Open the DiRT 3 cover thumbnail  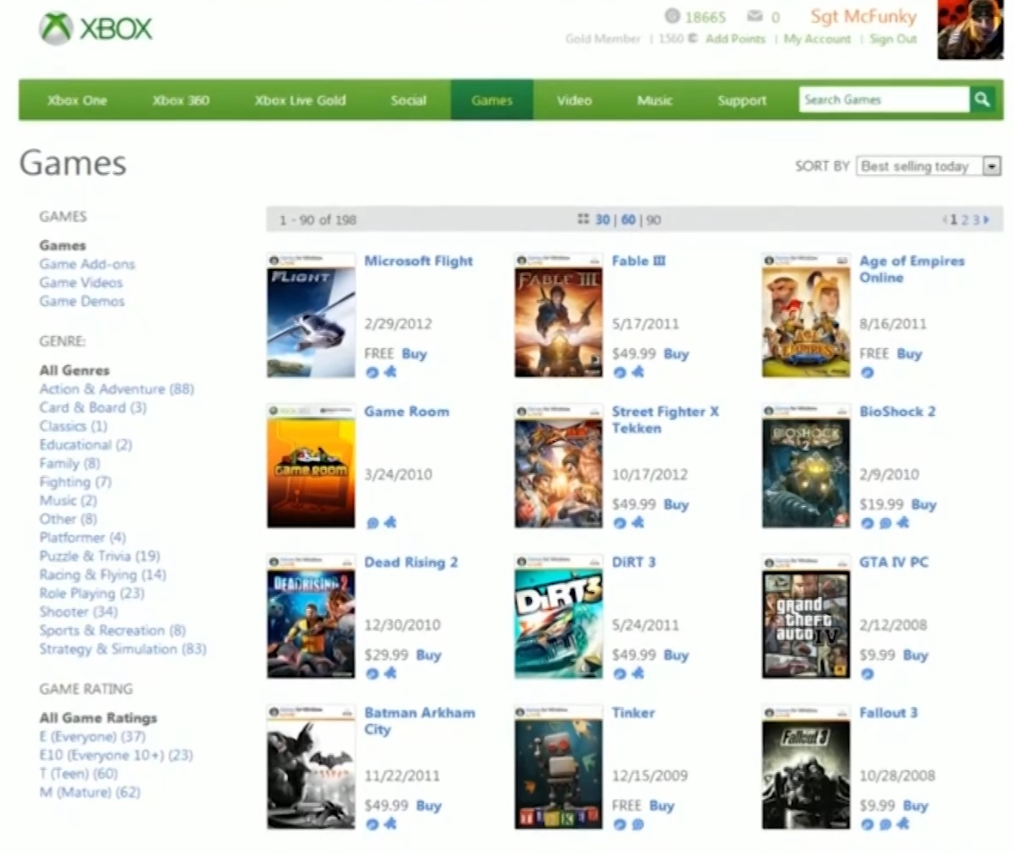559,617
